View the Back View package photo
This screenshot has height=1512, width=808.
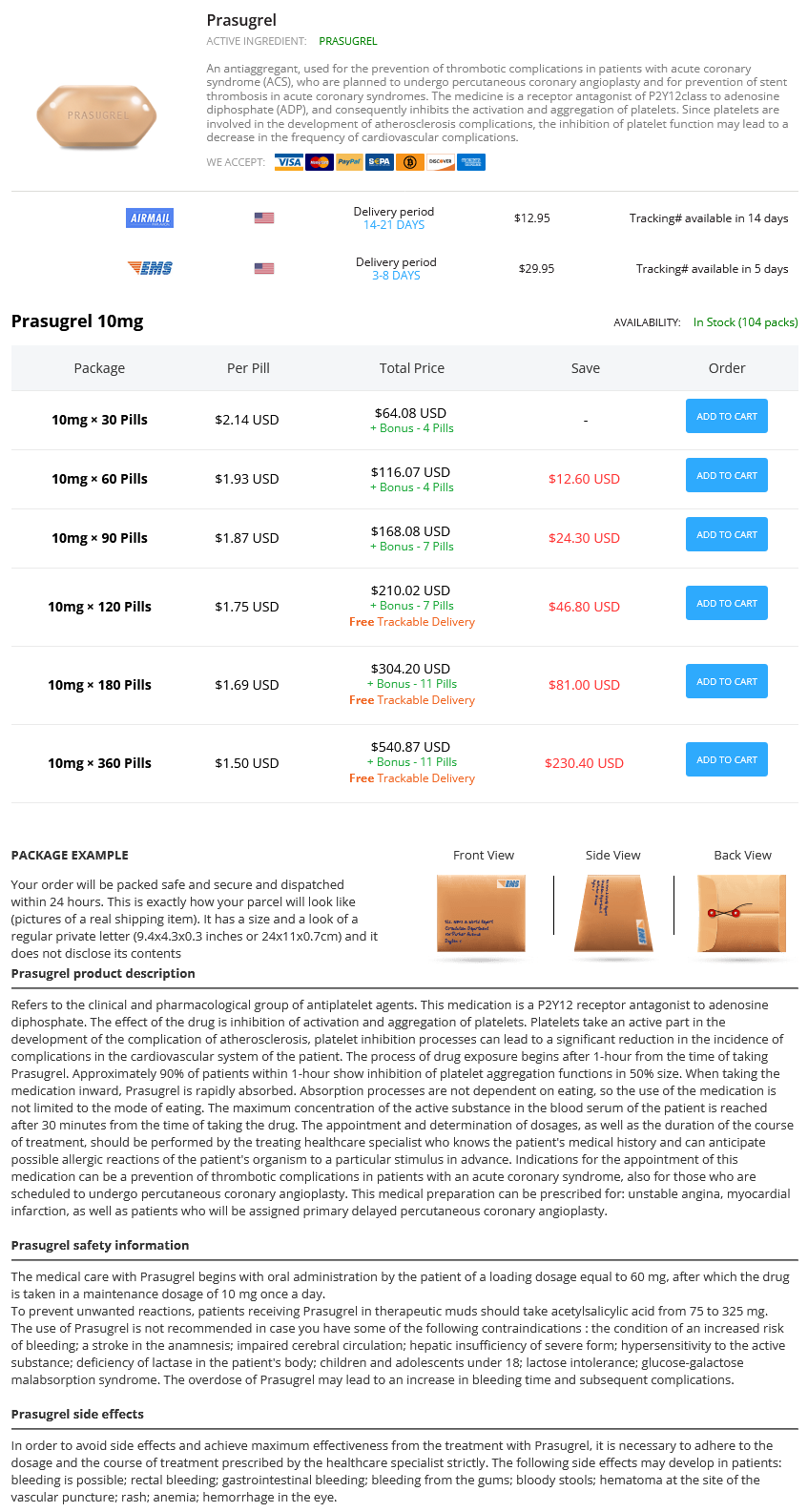[x=742, y=914]
